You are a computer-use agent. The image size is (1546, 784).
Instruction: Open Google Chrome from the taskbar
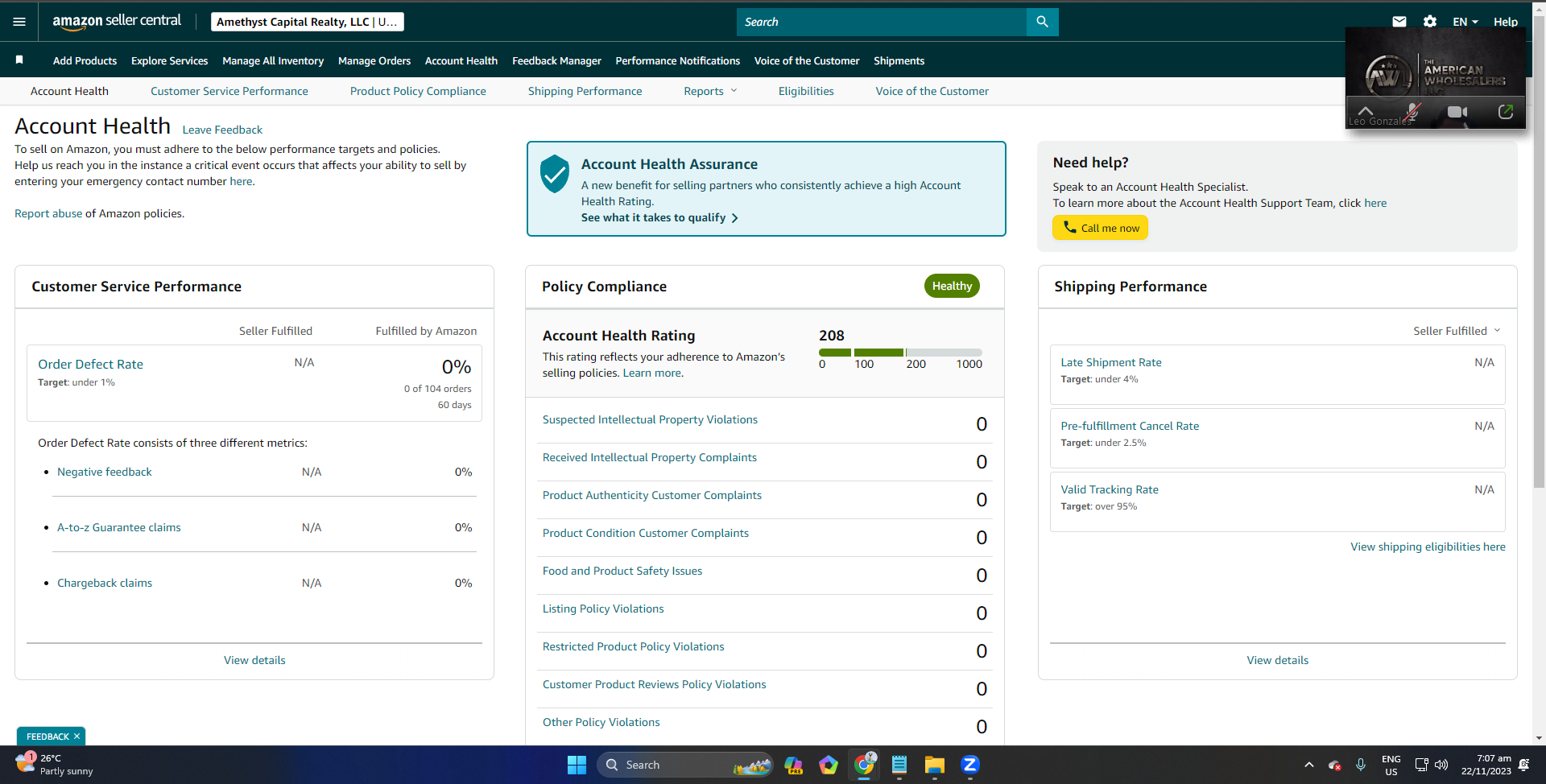coord(865,765)
